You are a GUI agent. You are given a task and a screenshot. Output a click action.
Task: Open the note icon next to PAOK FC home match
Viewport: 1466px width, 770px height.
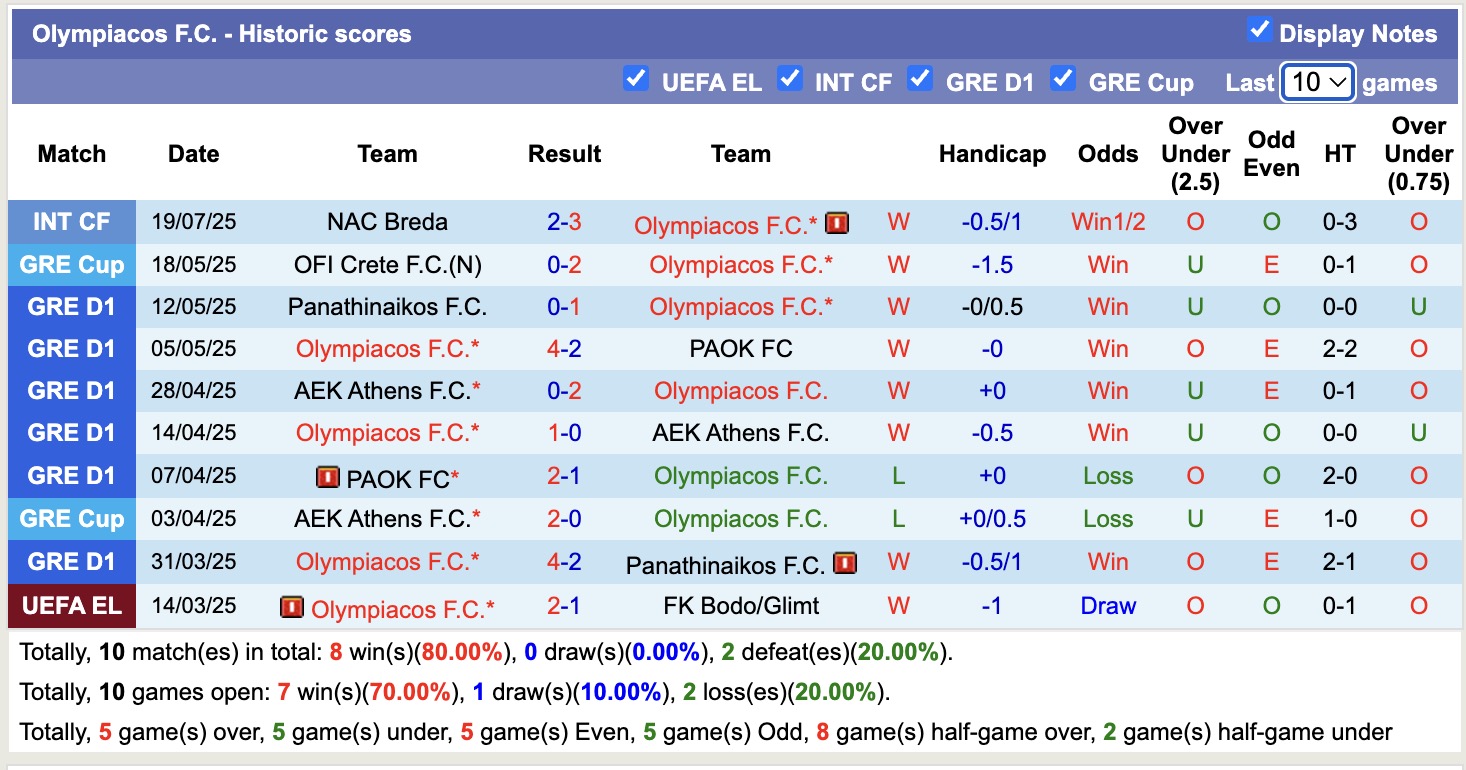click(327, 476)
